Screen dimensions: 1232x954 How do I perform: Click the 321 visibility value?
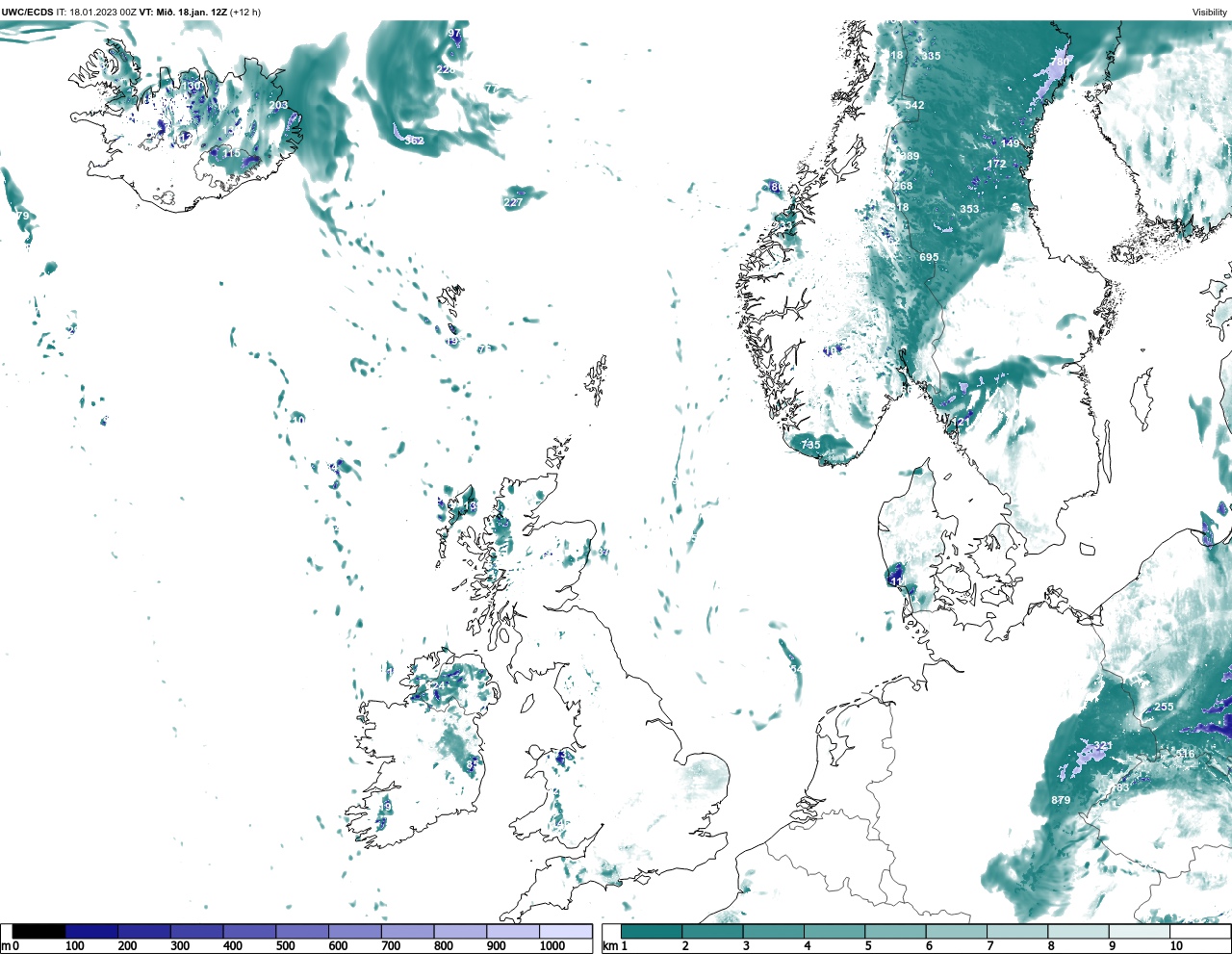pos(1103,746)
